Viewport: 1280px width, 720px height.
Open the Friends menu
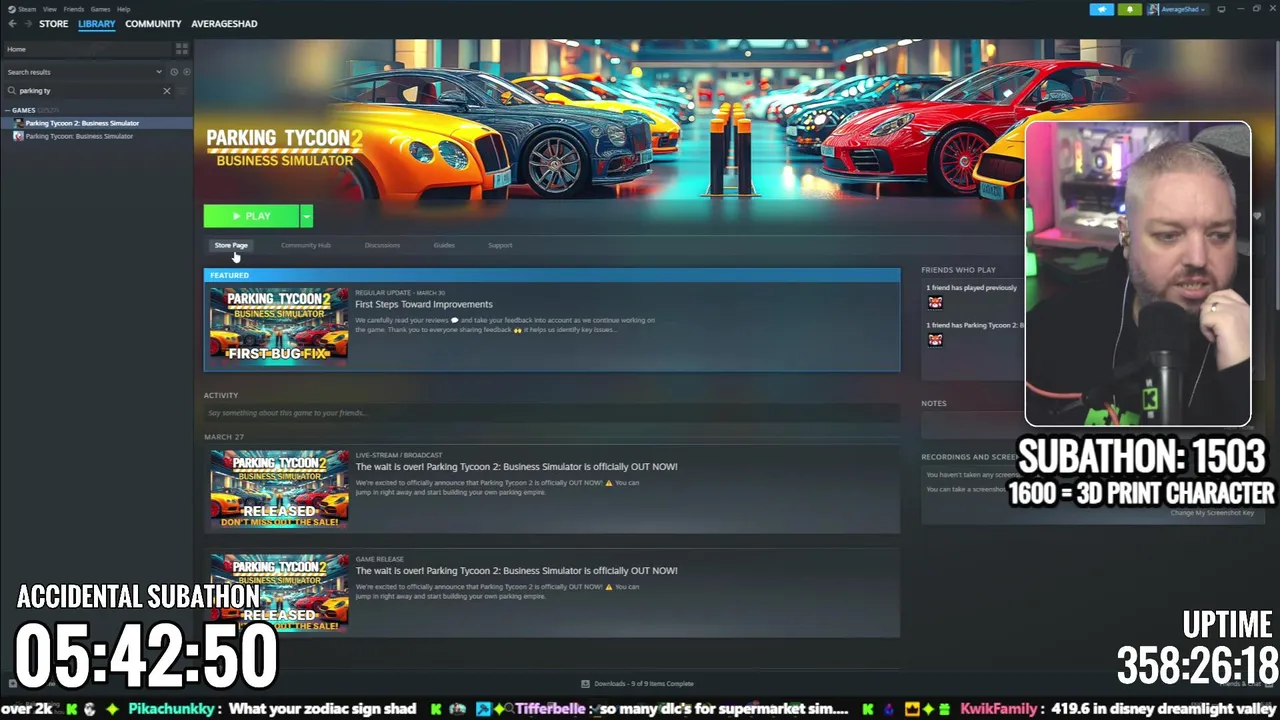click(74, 9)
